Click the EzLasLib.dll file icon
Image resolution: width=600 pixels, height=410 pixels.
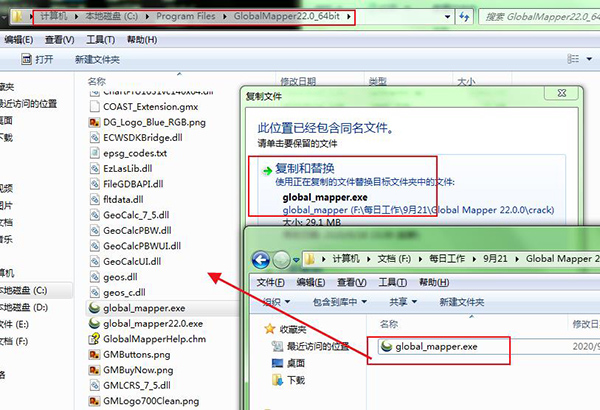pyautogui.click(x=94, y=168)
